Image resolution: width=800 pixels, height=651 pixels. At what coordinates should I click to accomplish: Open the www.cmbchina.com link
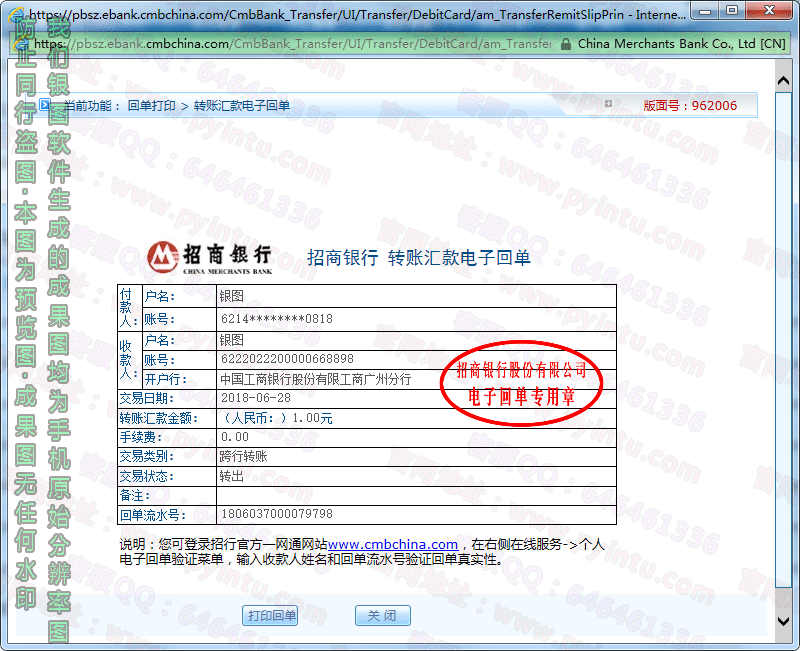[392, 544]
